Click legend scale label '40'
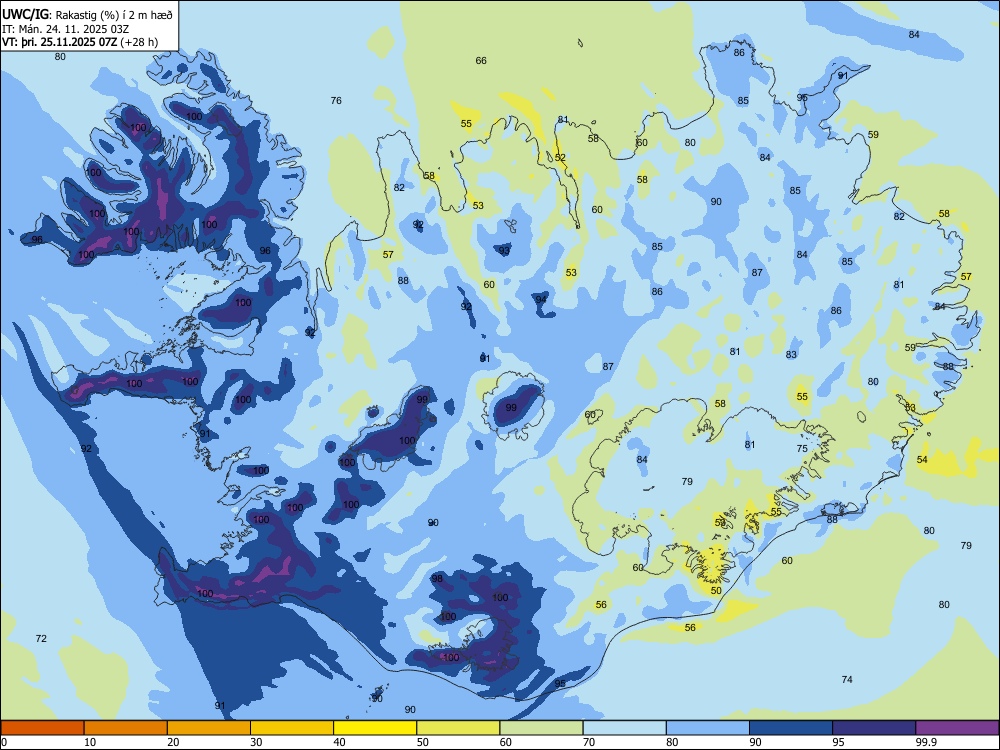 pyautogui.click(x=339, y=742)
